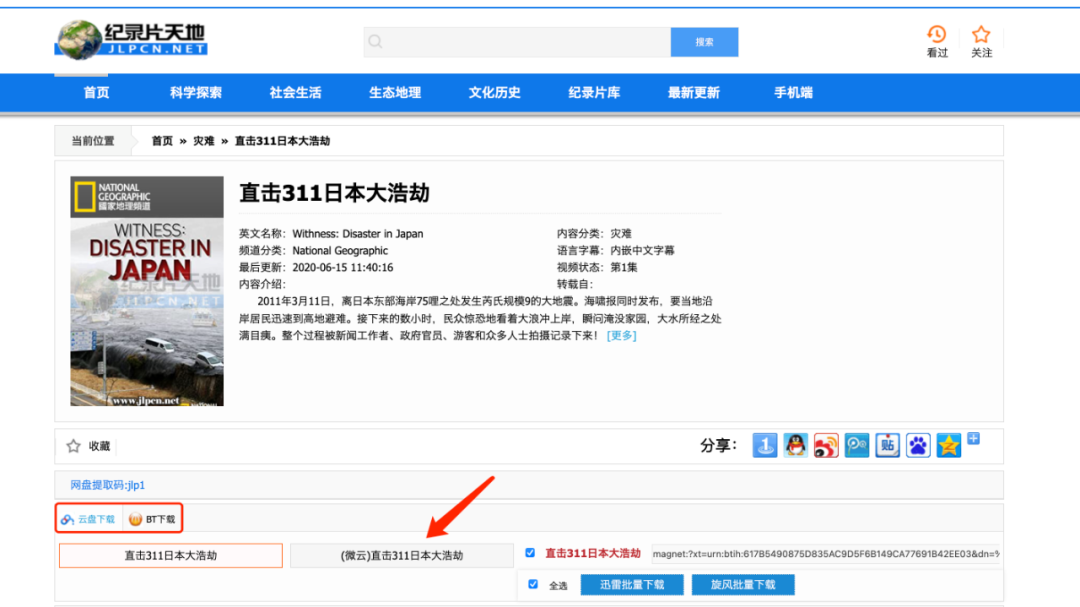
Task: Click the Baidu Tieba 贴 share icon
Action: pos(887,445)
